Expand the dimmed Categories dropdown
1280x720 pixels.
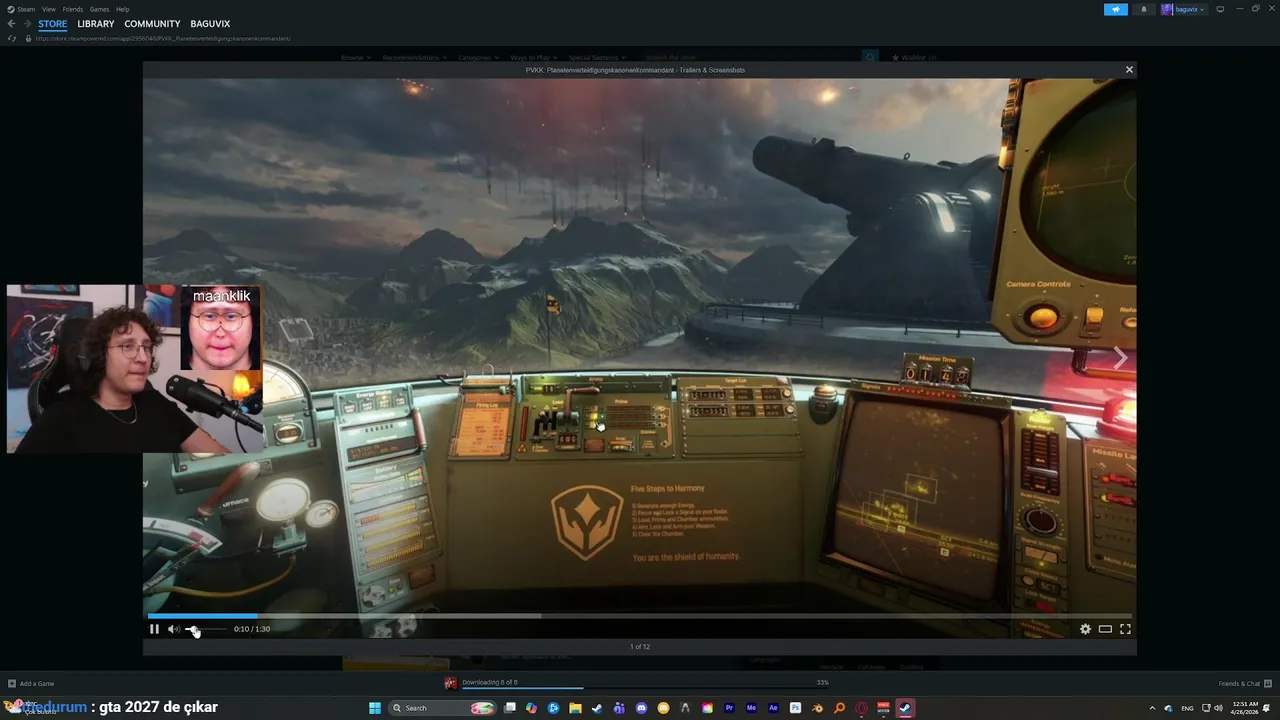tap(479, 58)
